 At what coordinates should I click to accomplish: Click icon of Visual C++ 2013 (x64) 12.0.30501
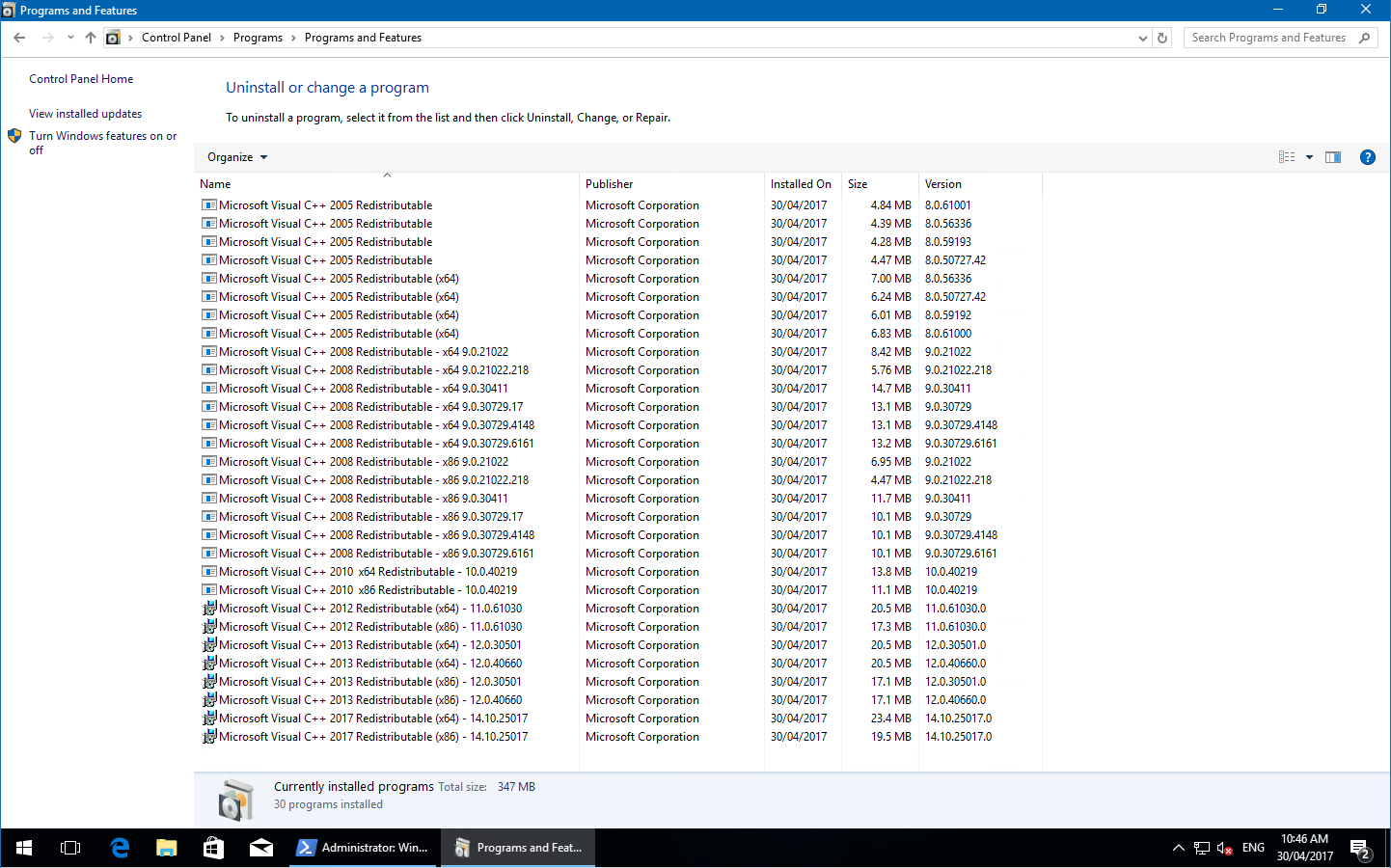(x=209, y=645)
